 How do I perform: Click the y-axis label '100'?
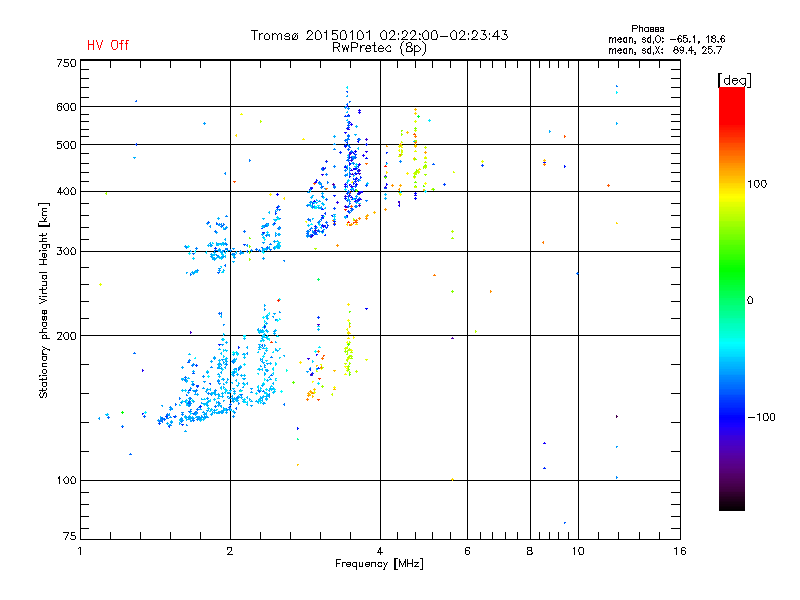pos(66,481)
